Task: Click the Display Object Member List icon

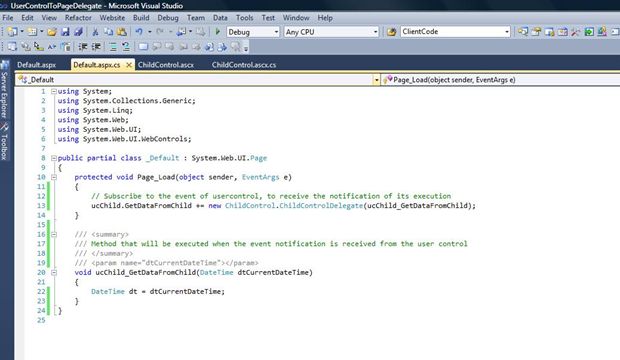Action: click(12, 47)
